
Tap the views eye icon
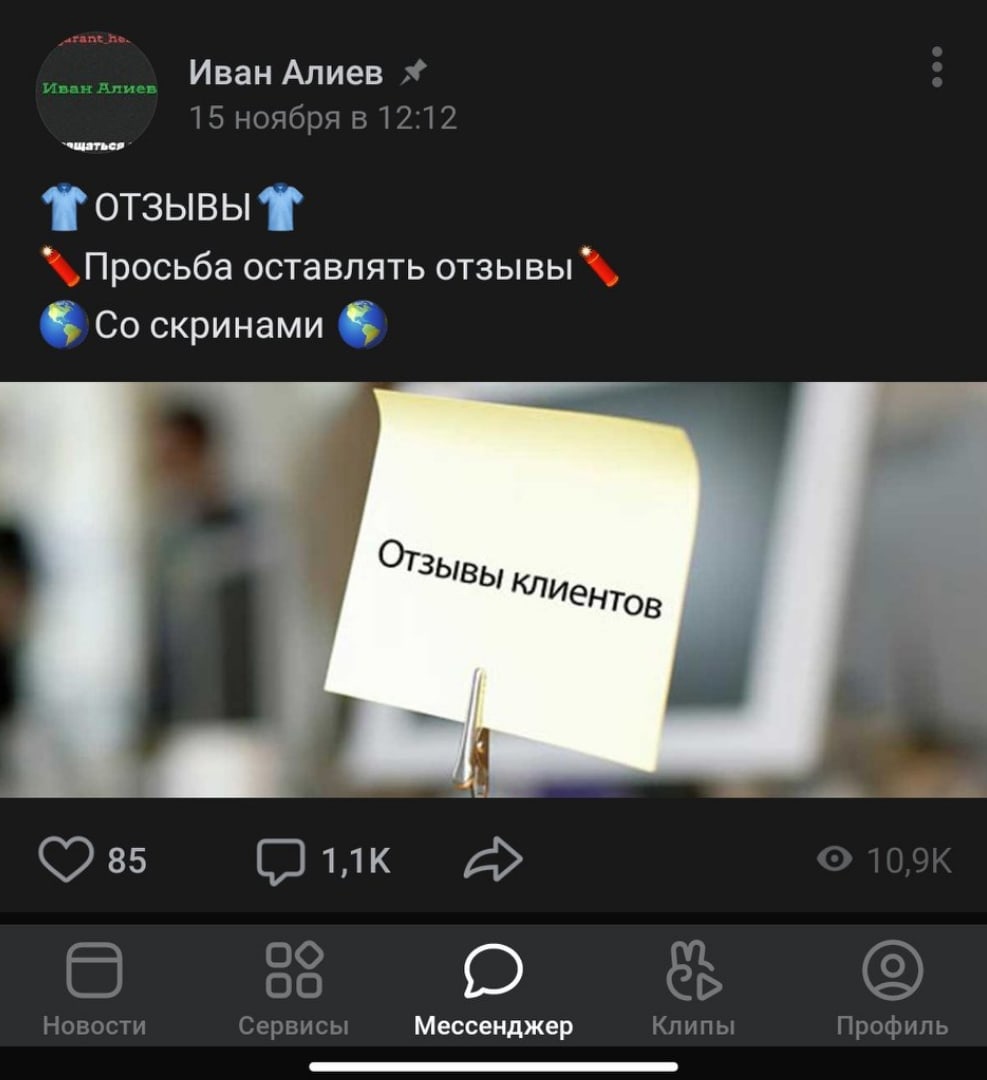pos(834,859)
